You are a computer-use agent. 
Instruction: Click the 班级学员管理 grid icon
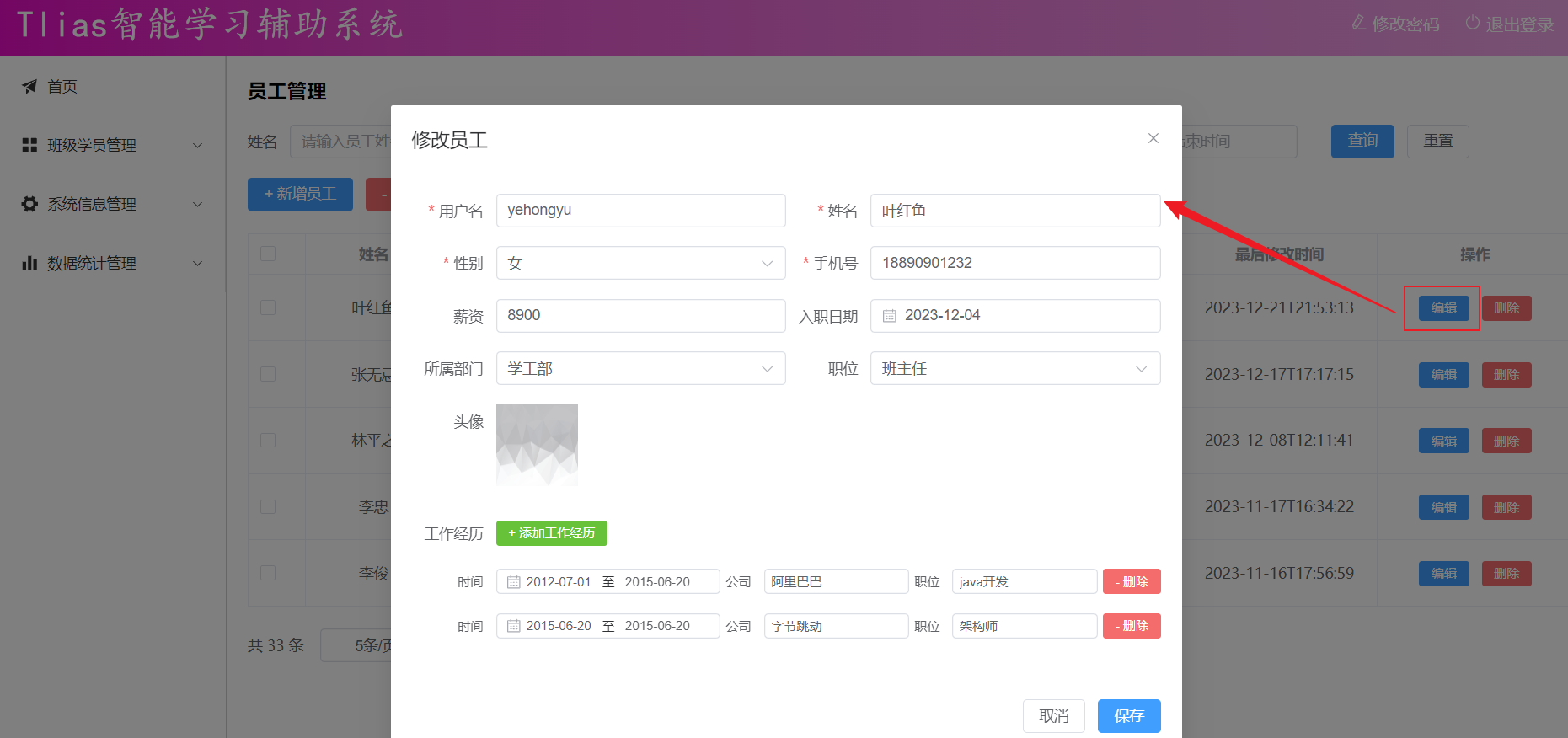click(29, 145)
